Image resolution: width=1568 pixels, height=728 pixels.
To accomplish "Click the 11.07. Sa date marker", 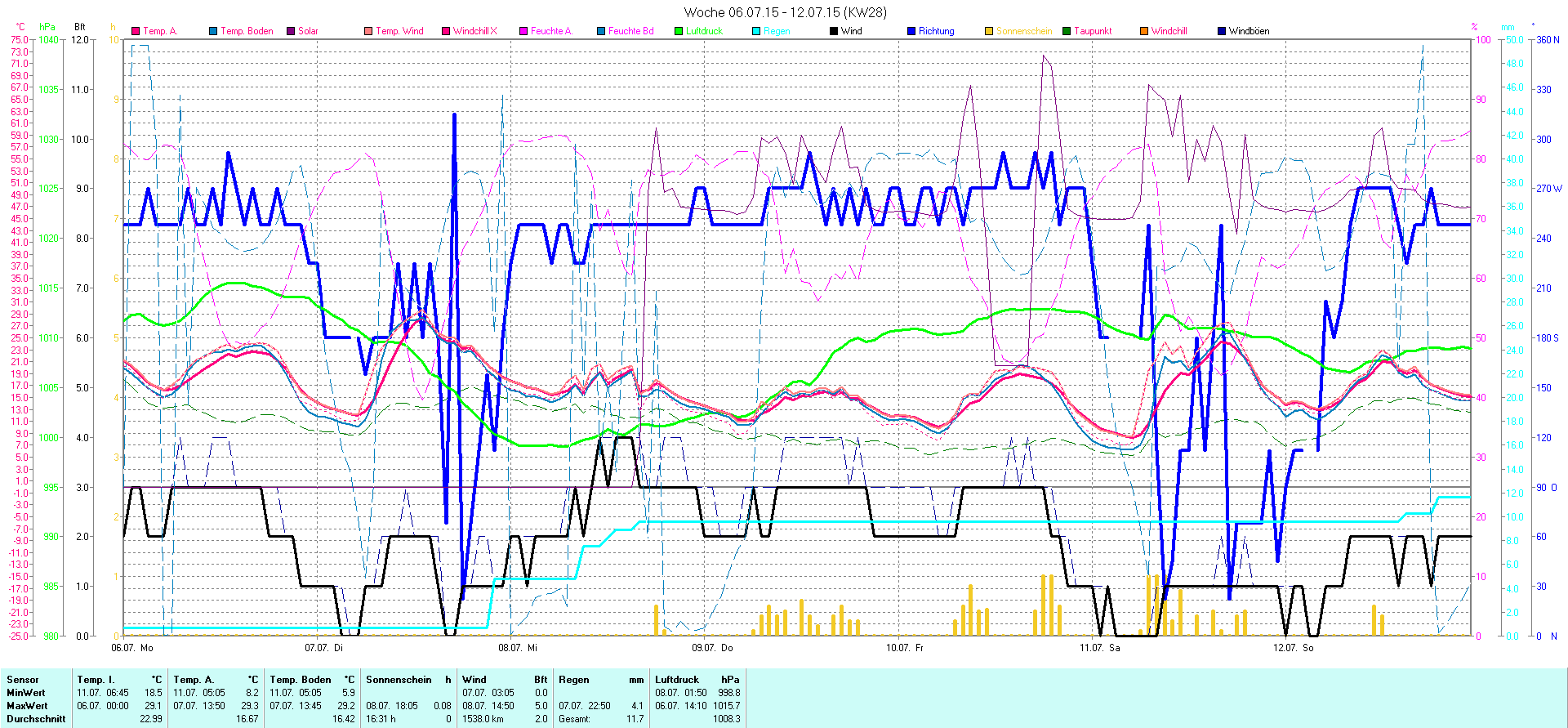I will (x=1099, y=648).
